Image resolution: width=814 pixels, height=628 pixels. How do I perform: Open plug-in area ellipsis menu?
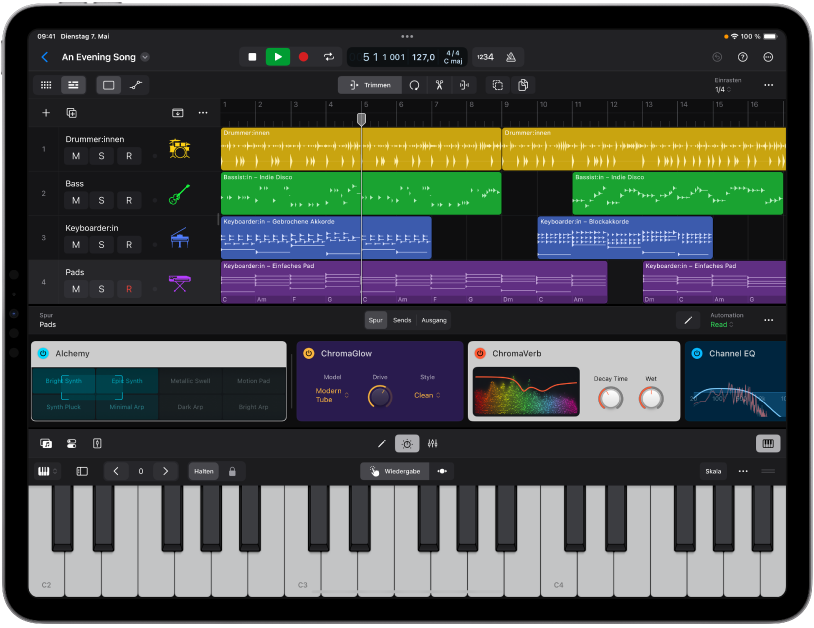point(768,321)
